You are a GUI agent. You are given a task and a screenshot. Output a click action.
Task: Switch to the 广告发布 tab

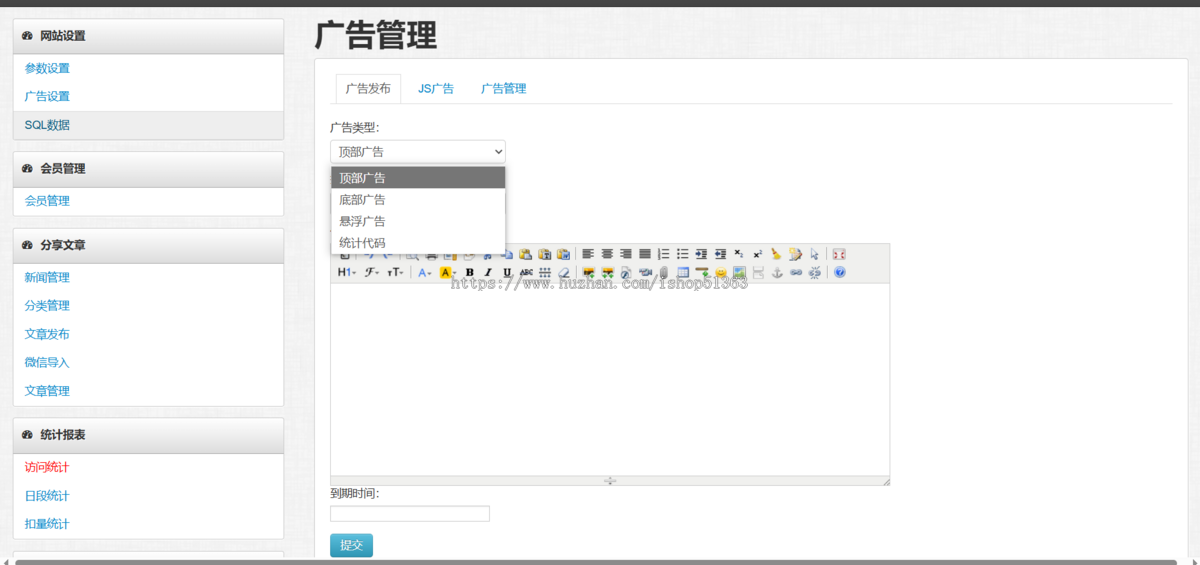pyautogui.click(x=368, y=89)
